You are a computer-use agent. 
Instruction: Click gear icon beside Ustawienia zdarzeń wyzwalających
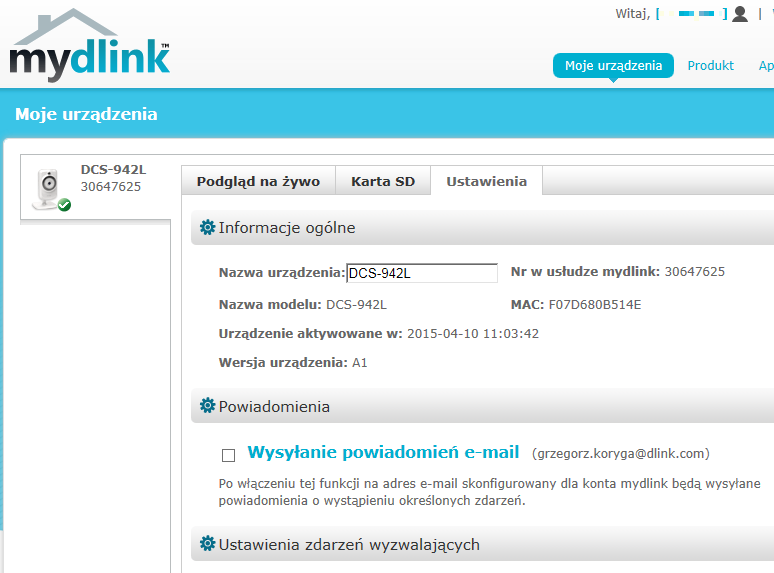[207, 544]
